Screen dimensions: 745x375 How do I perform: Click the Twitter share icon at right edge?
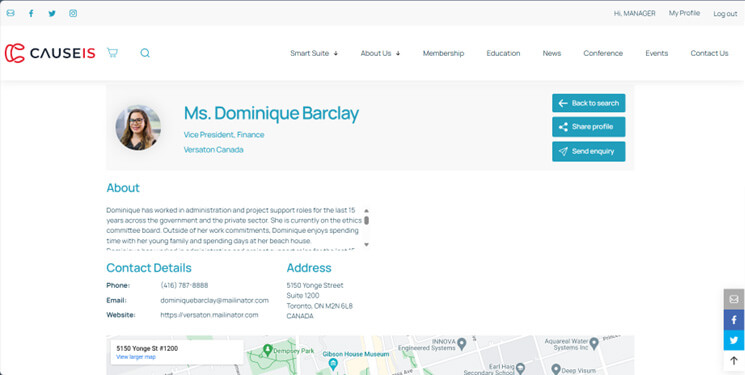pos(734,340)
